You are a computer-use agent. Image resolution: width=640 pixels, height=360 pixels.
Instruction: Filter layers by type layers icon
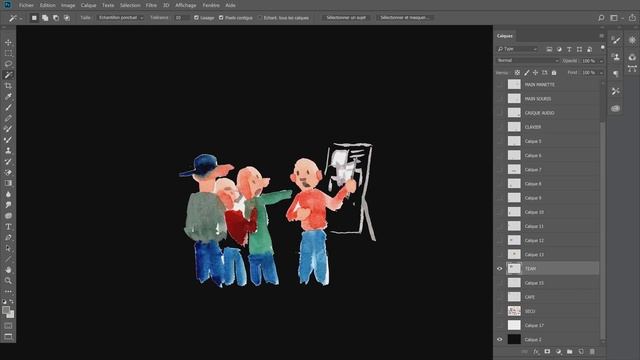pyautogui.click(x=569, y=49)
